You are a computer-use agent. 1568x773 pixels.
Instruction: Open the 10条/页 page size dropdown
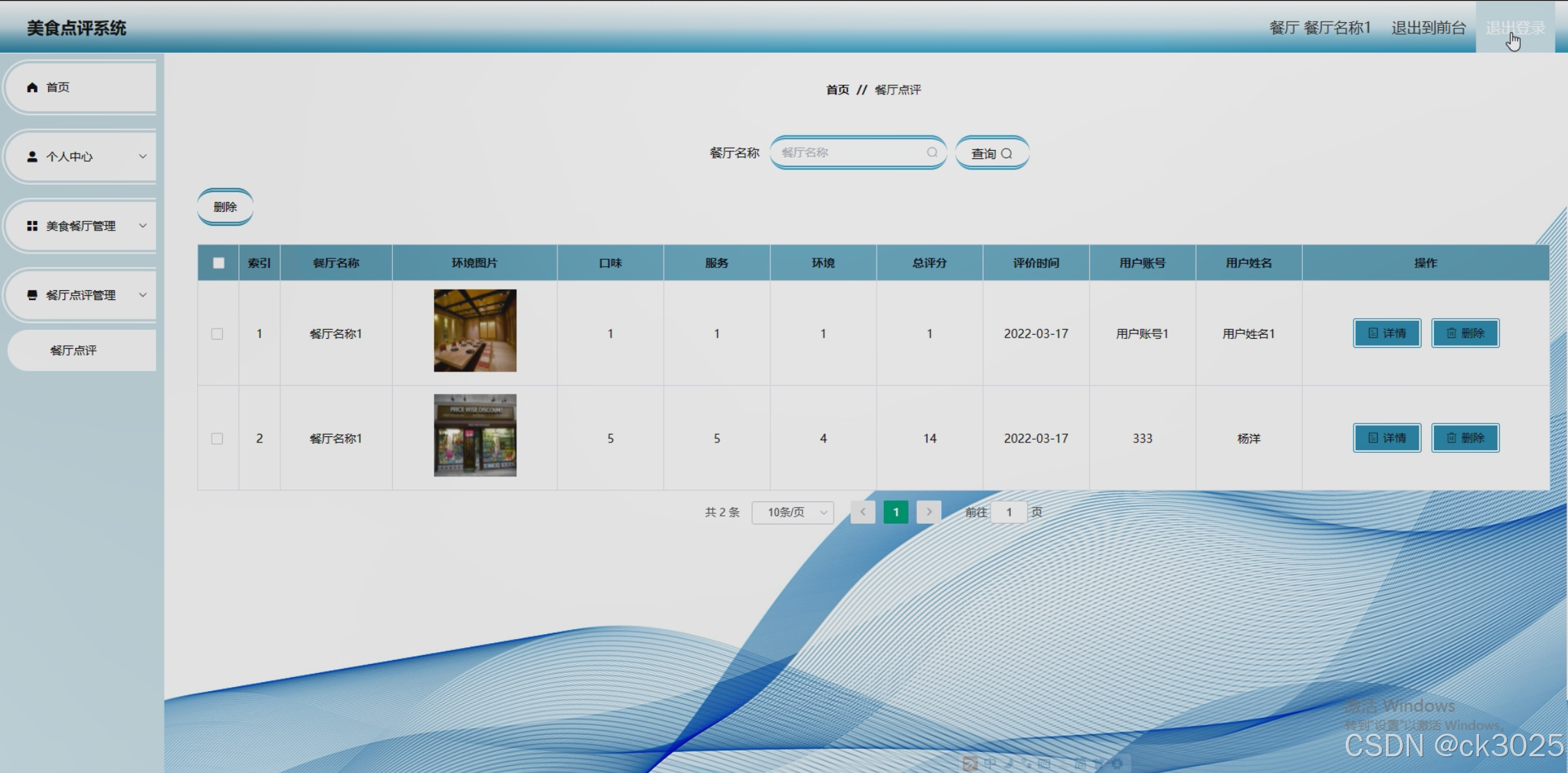click(x=793, y=513)
